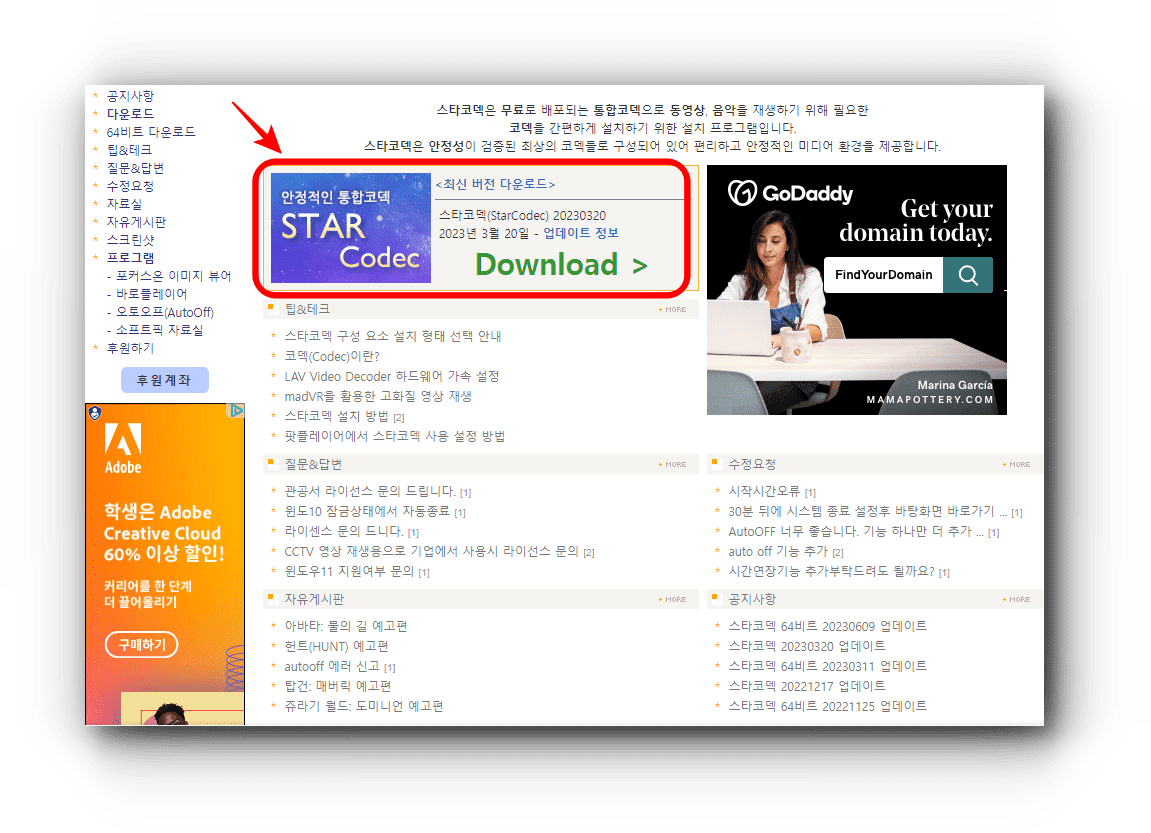1151x833 pixels.
Task: Open 프로그램 in the sidebar menu
Action: point(130,258)
